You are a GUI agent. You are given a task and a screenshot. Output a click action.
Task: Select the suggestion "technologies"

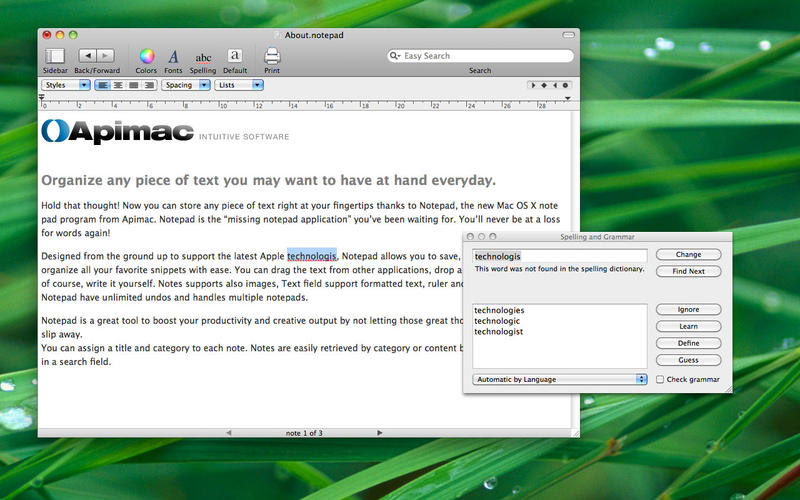coord(499,310)
